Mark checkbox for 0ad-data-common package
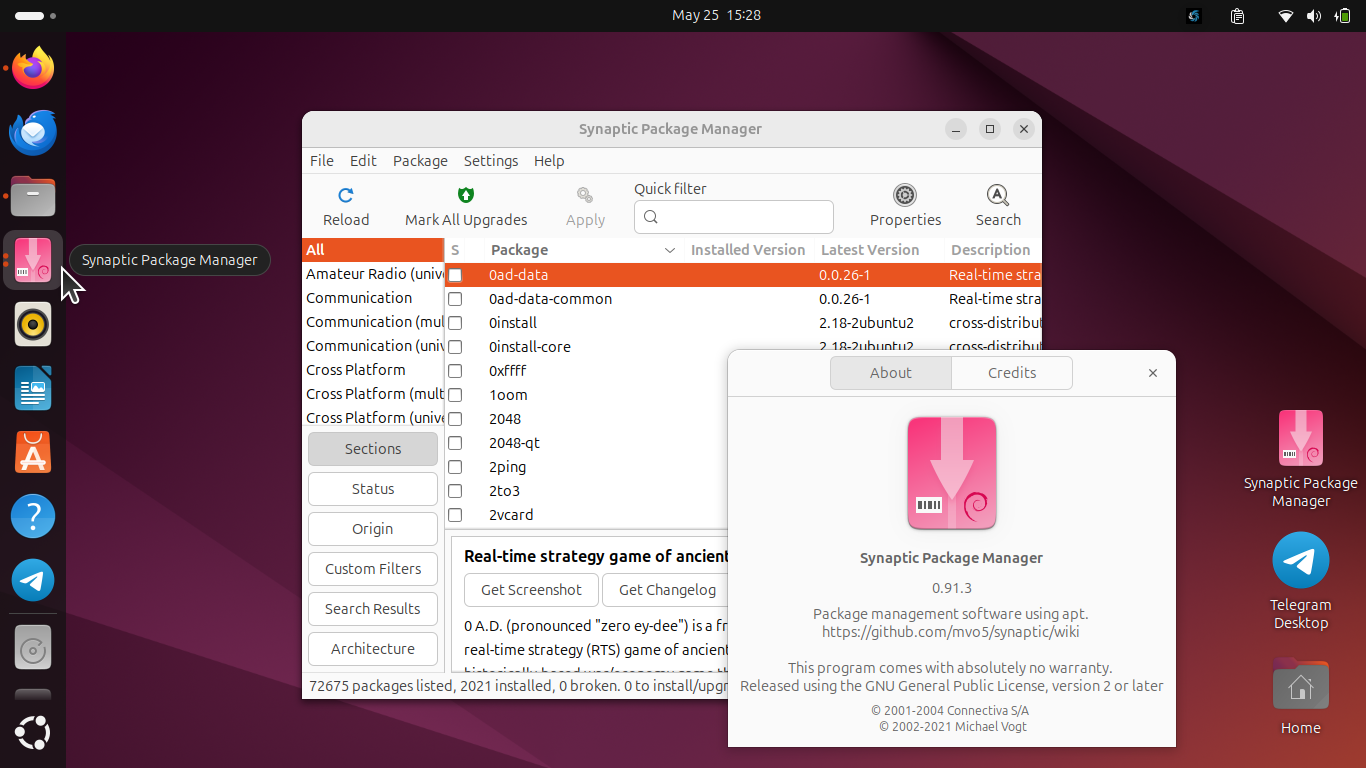Image resolution: width=1366 pixels, height=768 pixels. click(455, 299)
